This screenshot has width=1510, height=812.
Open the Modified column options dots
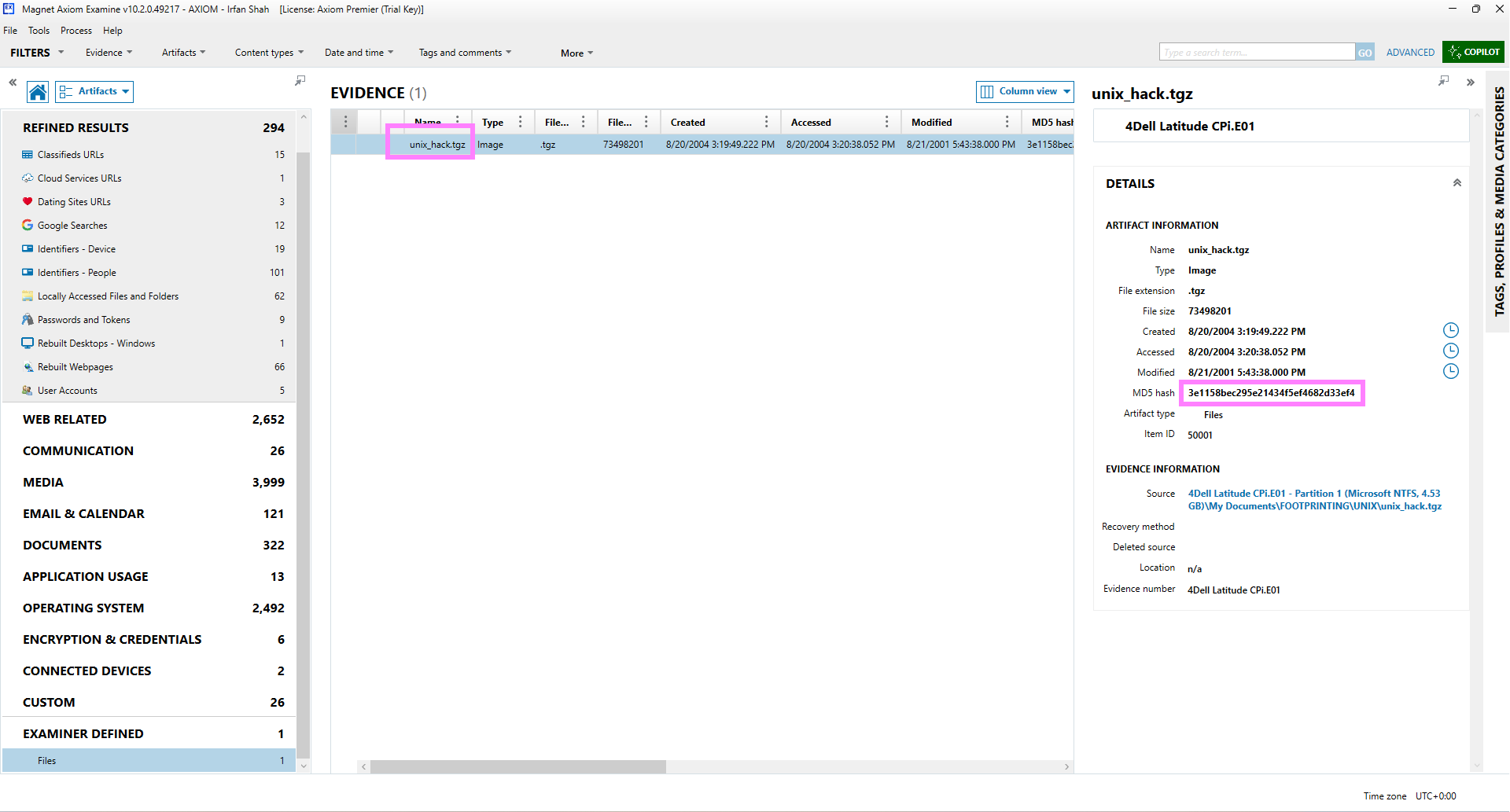tap(1007, 122)
